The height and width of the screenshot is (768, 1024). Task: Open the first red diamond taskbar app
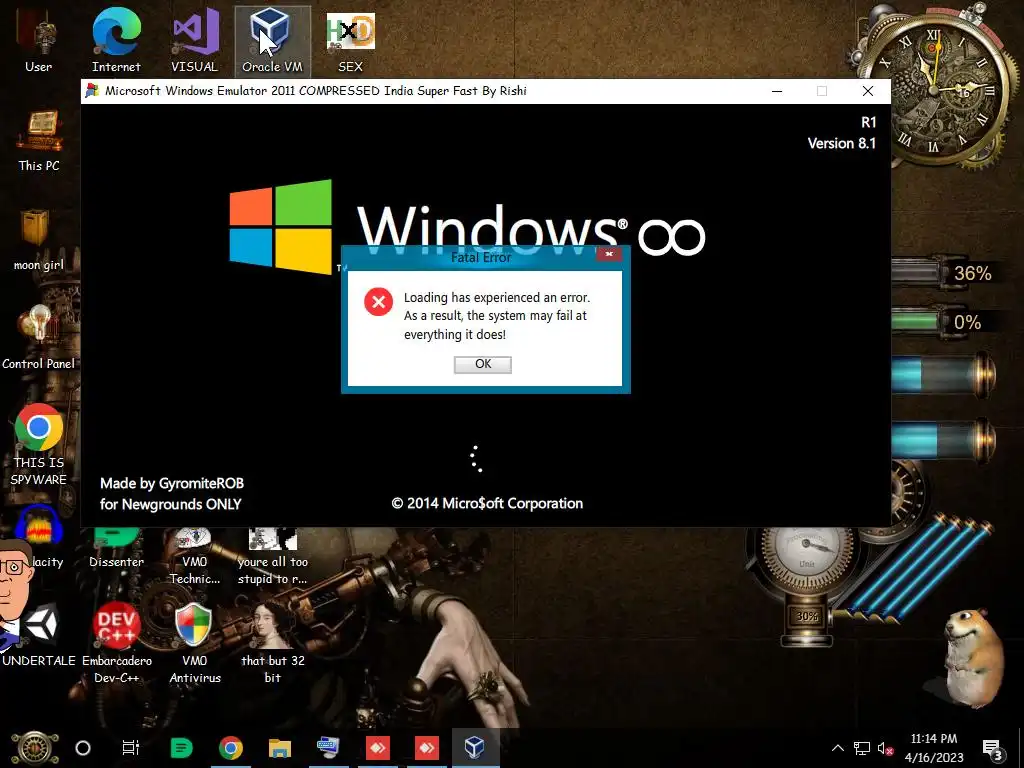(x=377, y=748)
